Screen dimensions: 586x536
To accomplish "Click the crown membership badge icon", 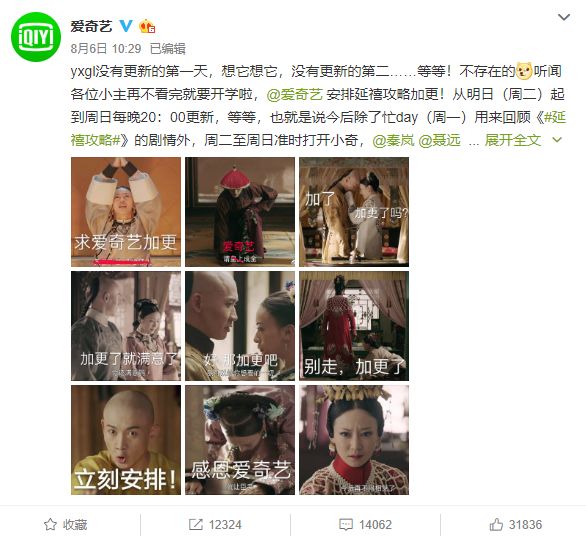I will pyautogui.click(x=147, y=26).
